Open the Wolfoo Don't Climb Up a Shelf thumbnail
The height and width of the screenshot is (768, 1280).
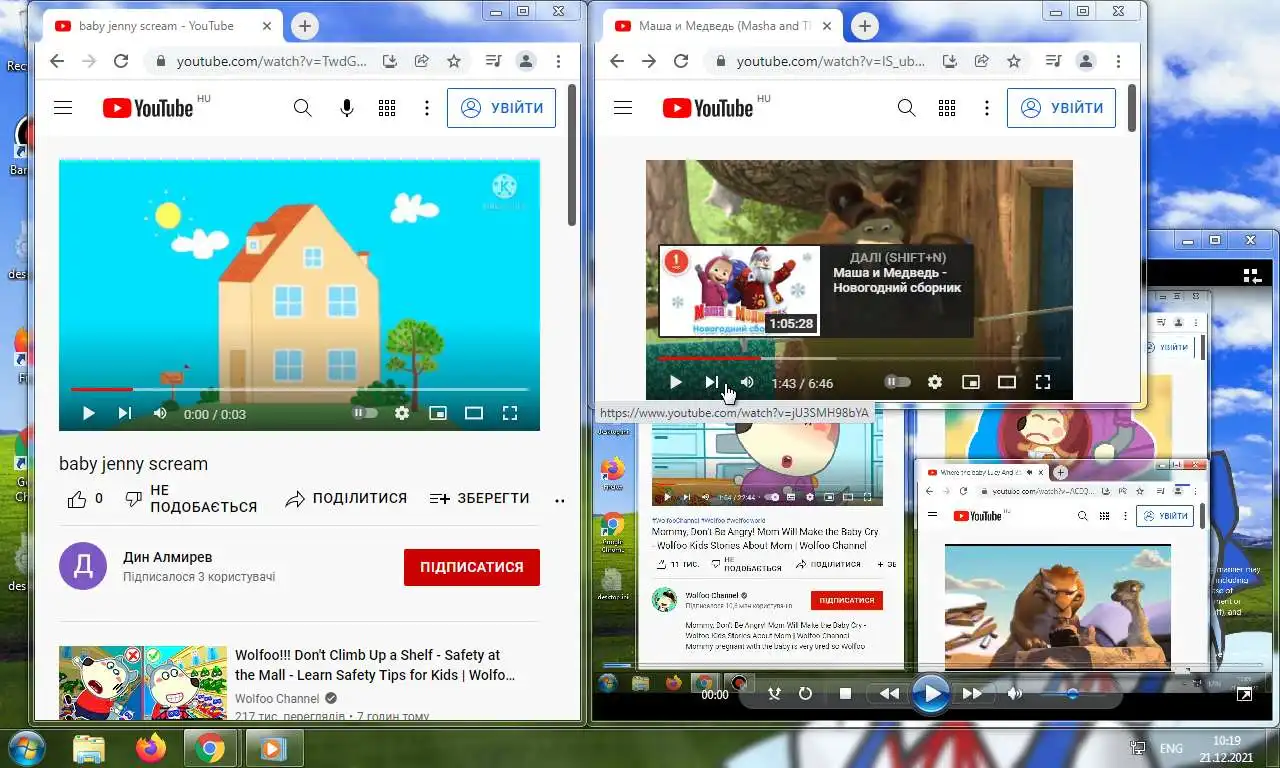click(143, 683)
